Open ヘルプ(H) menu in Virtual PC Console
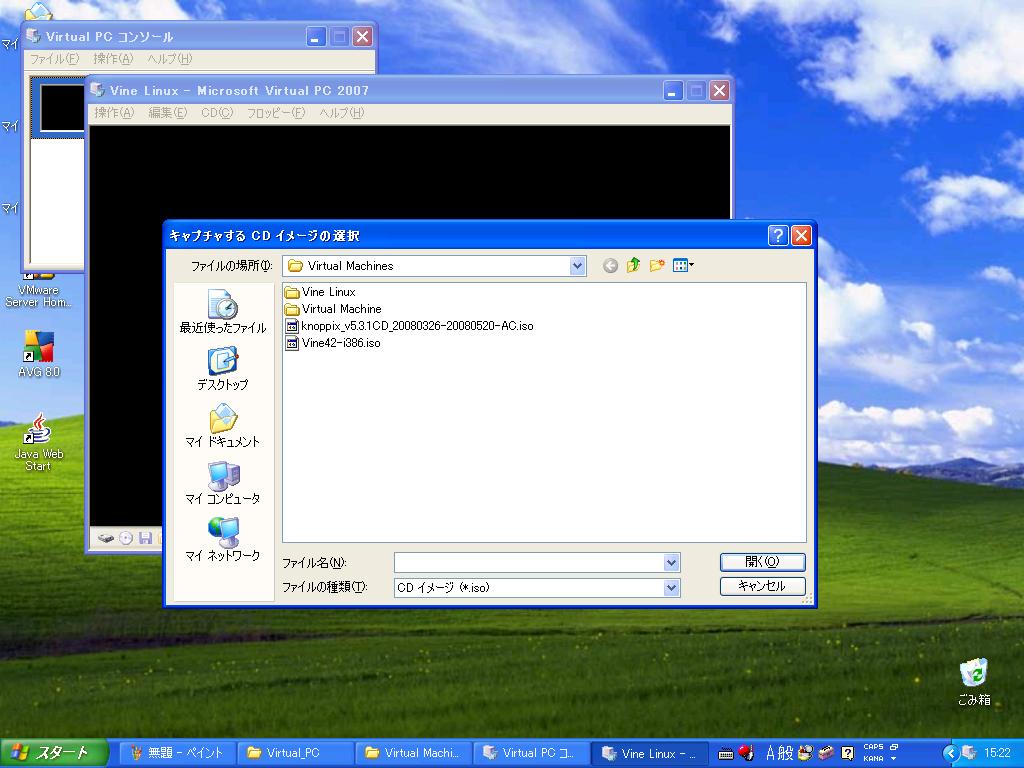Image resolution: width=1024 pixels, height=768 pixels. pos(169,59)
